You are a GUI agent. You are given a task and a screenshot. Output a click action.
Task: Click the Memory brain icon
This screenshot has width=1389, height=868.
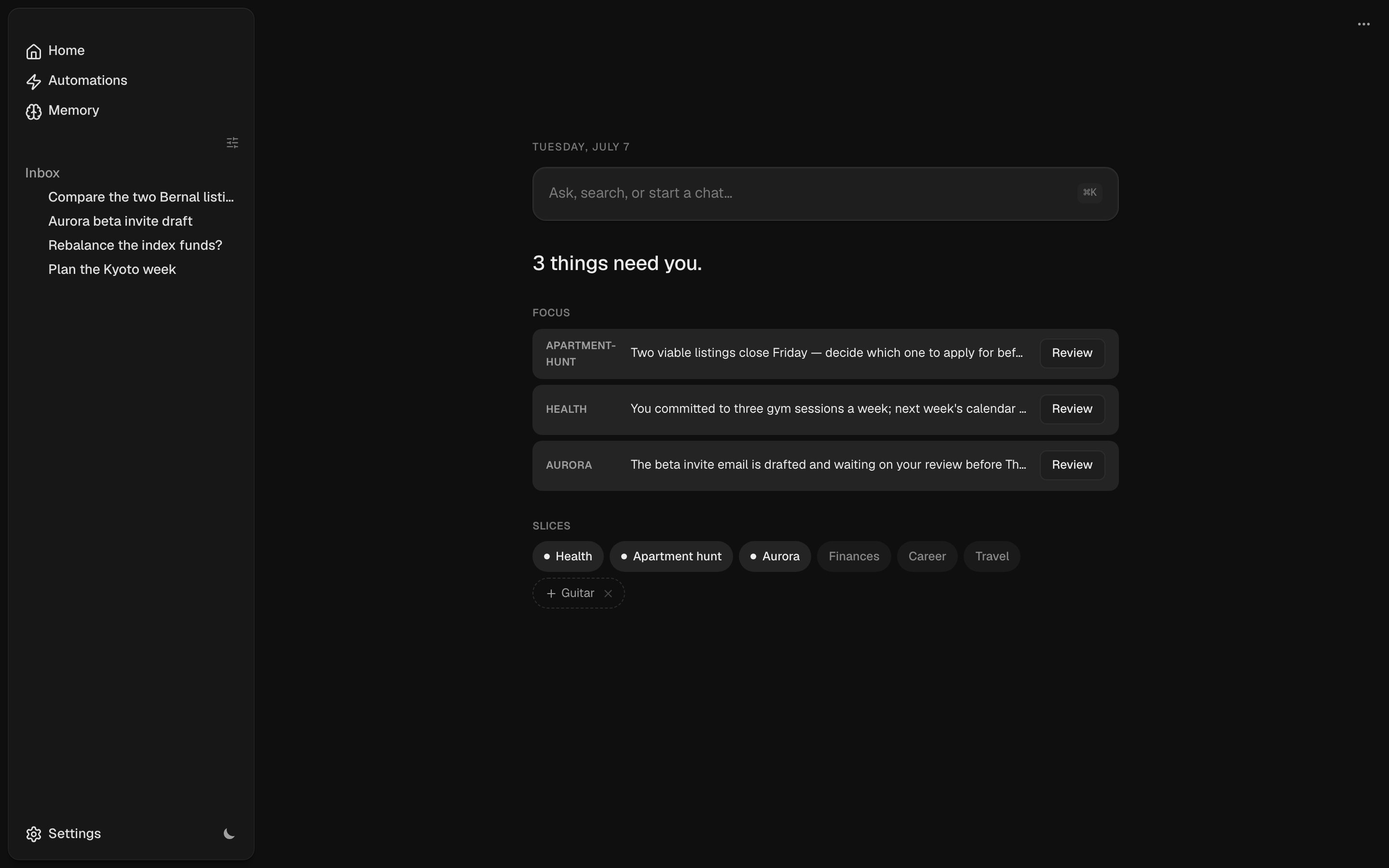[33, 111]
